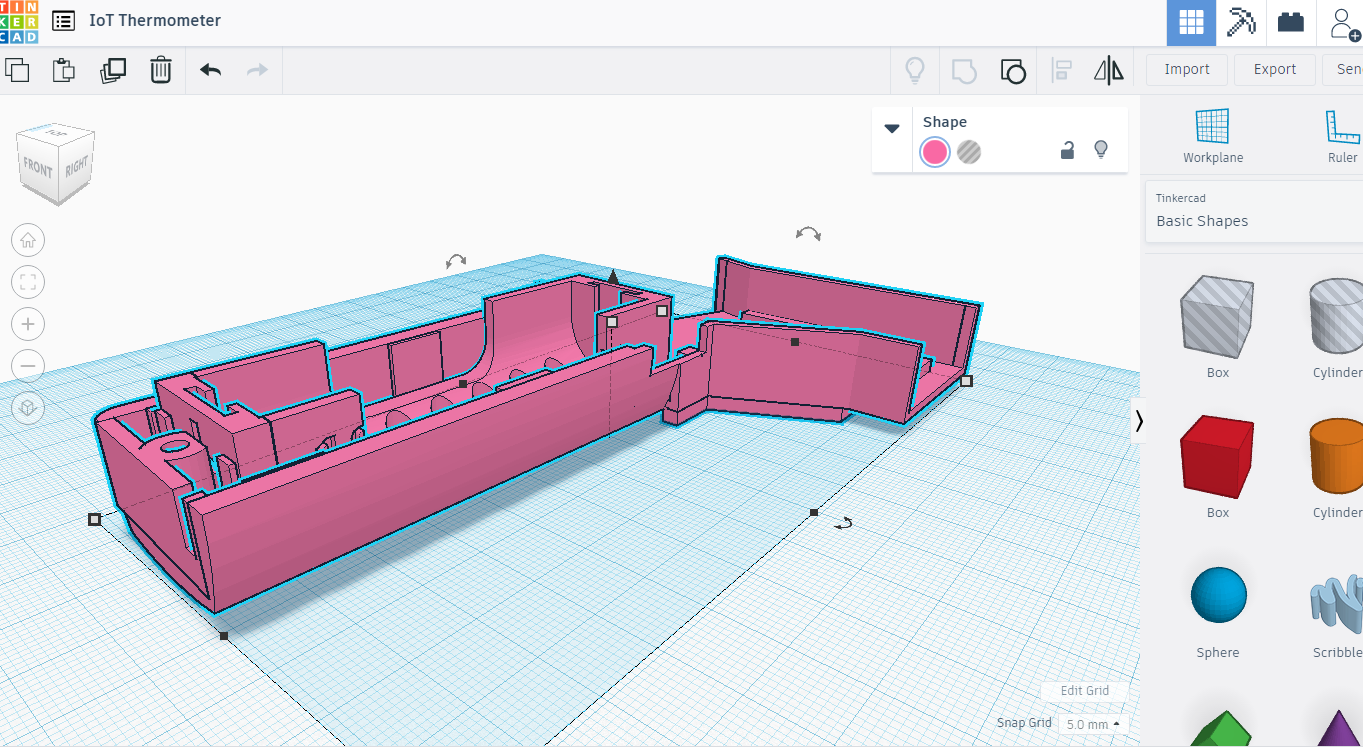
Task: Open the Tinkercad logo home link
Action: pos(18,22)
